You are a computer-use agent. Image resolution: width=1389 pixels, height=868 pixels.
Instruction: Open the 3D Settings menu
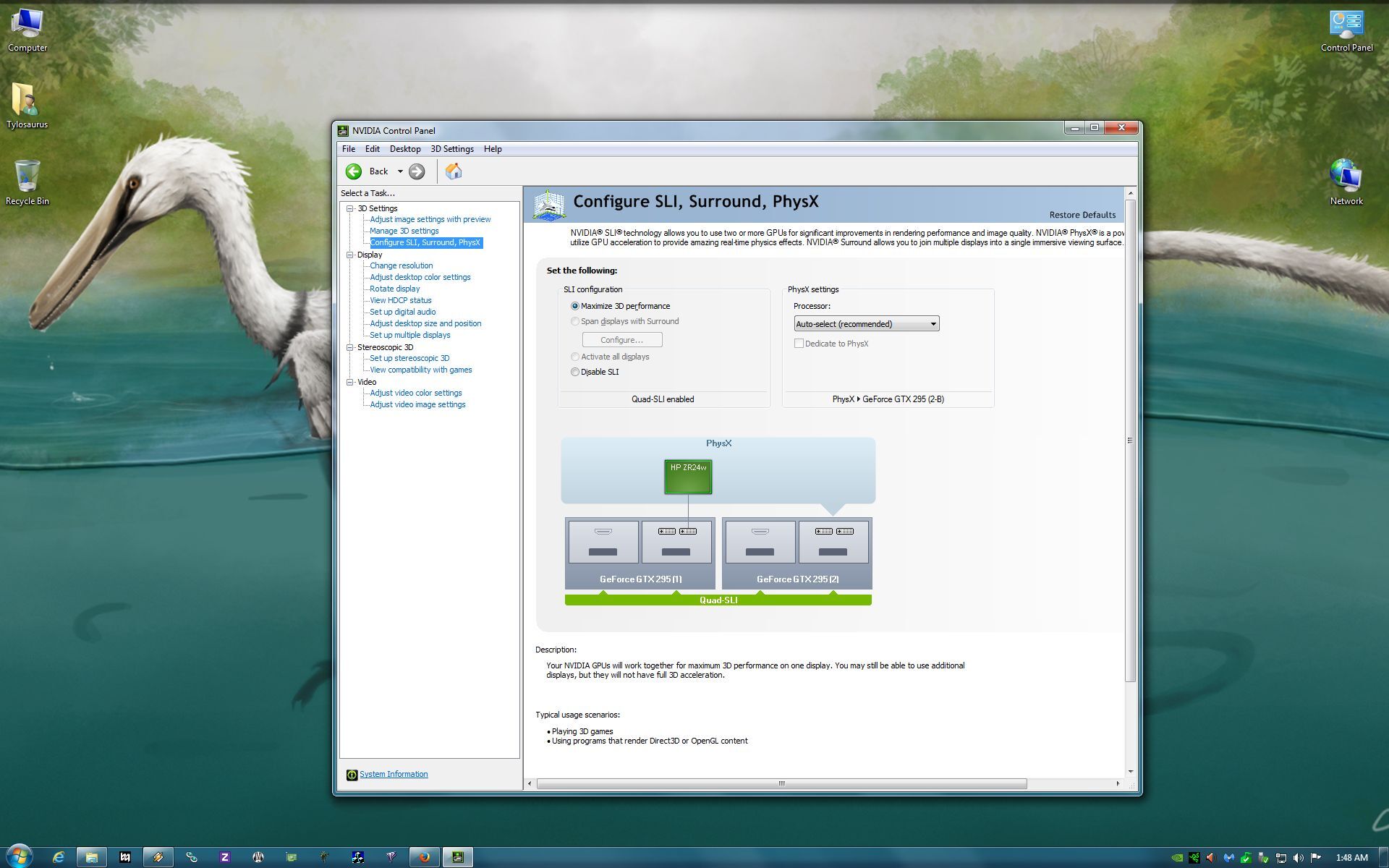452,149
